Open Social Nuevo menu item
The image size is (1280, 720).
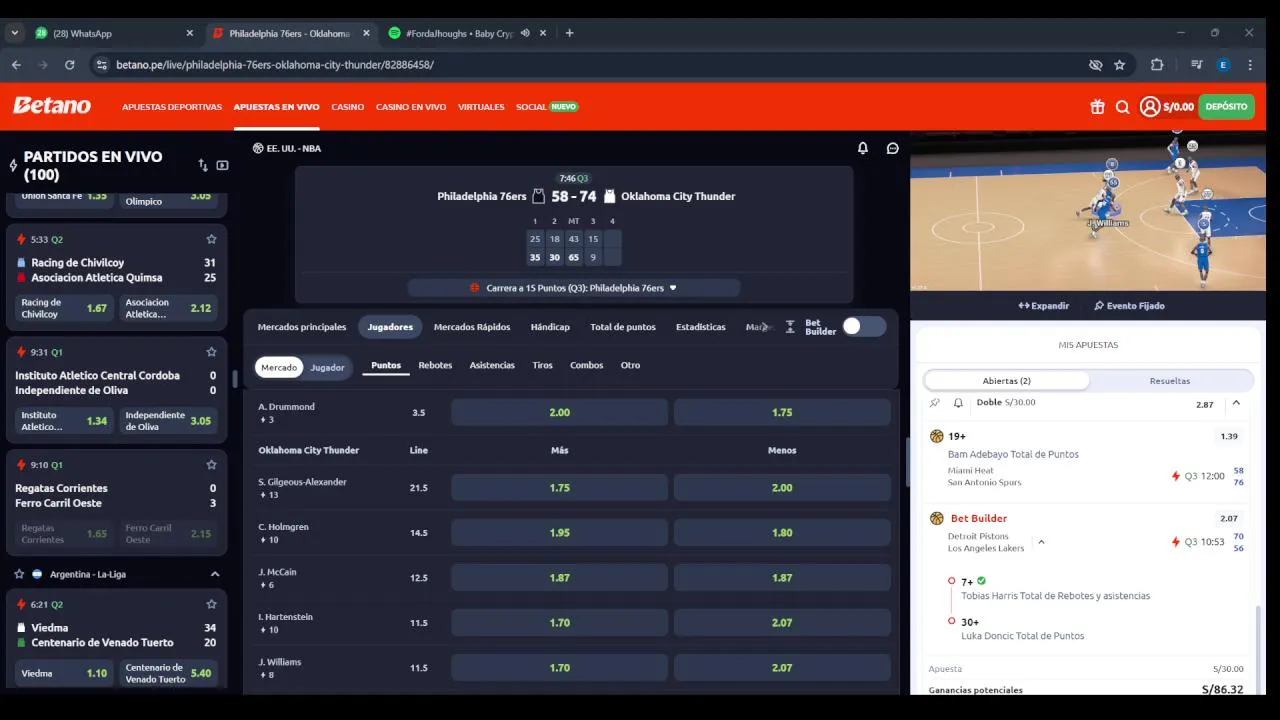(x=547, y=107)
